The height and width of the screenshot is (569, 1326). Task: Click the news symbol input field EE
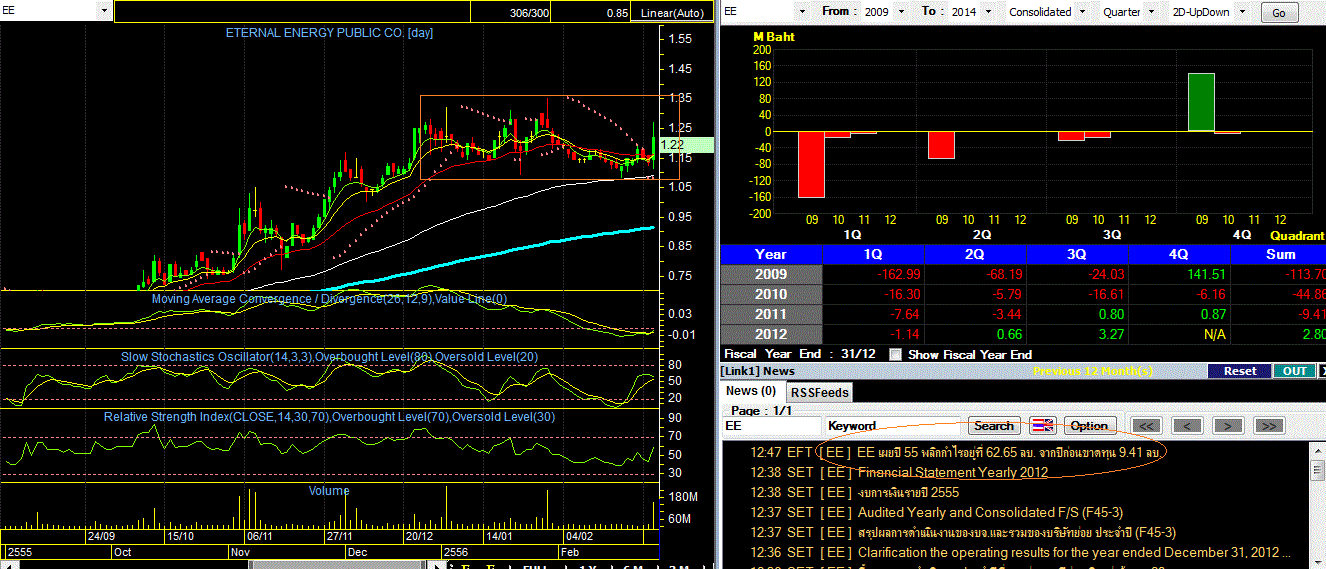point(771,425)
